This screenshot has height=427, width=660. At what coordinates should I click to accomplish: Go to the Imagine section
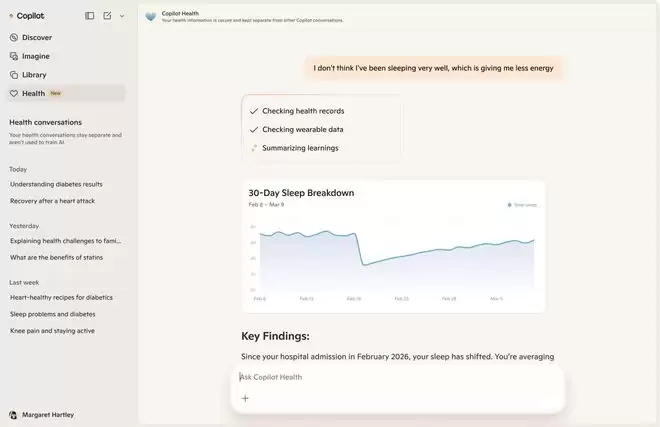[35, 56]
